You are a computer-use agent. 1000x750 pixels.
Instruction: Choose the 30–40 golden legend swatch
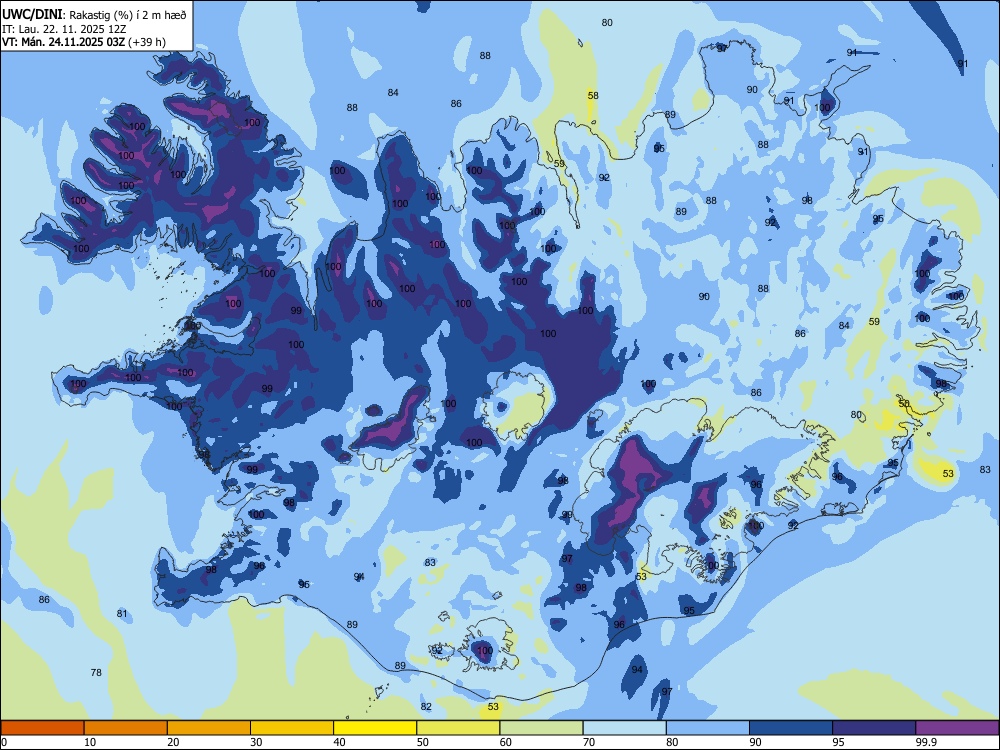click(x=292, y=728)
